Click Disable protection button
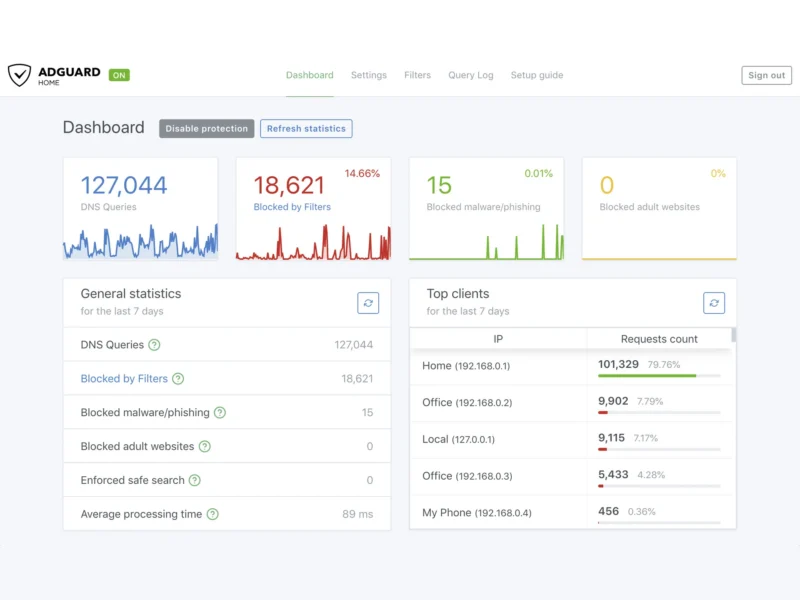This screenshot has width=800, height=600. pyautogui.click(x=207, y=129)
